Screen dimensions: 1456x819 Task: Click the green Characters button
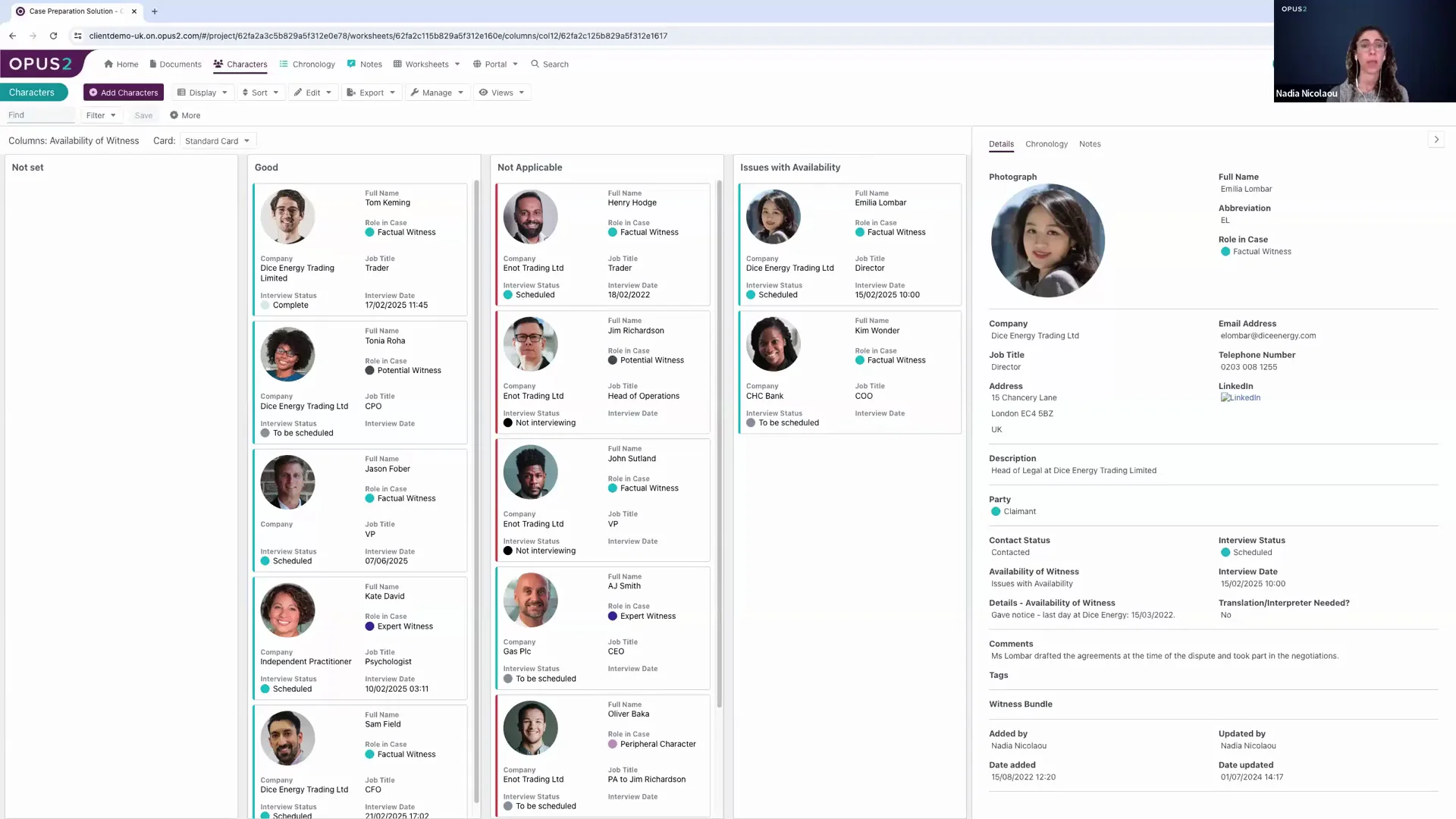pyautogui.click(x=33, y=93)
